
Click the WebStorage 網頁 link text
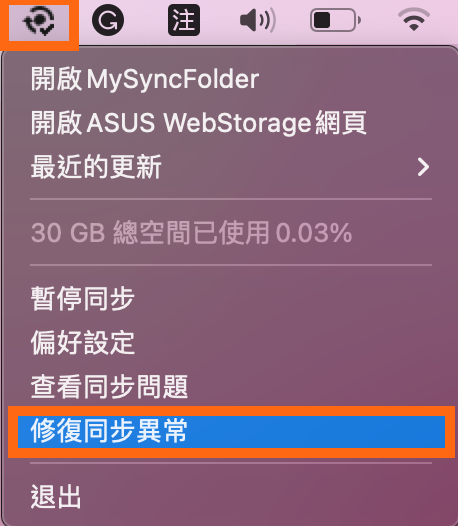[x=265, y=123]
